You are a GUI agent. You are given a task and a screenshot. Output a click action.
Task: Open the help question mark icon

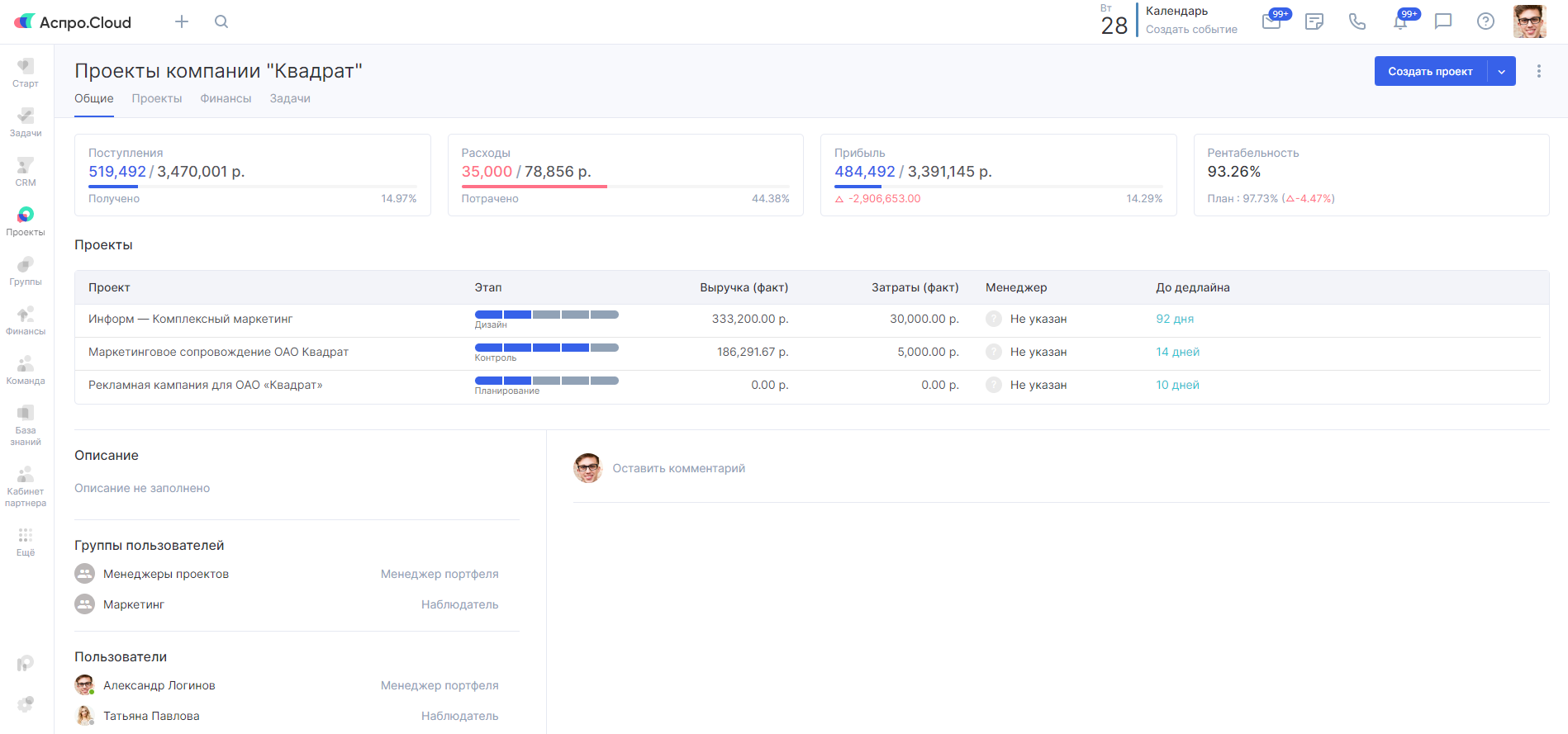[1485, 22]
